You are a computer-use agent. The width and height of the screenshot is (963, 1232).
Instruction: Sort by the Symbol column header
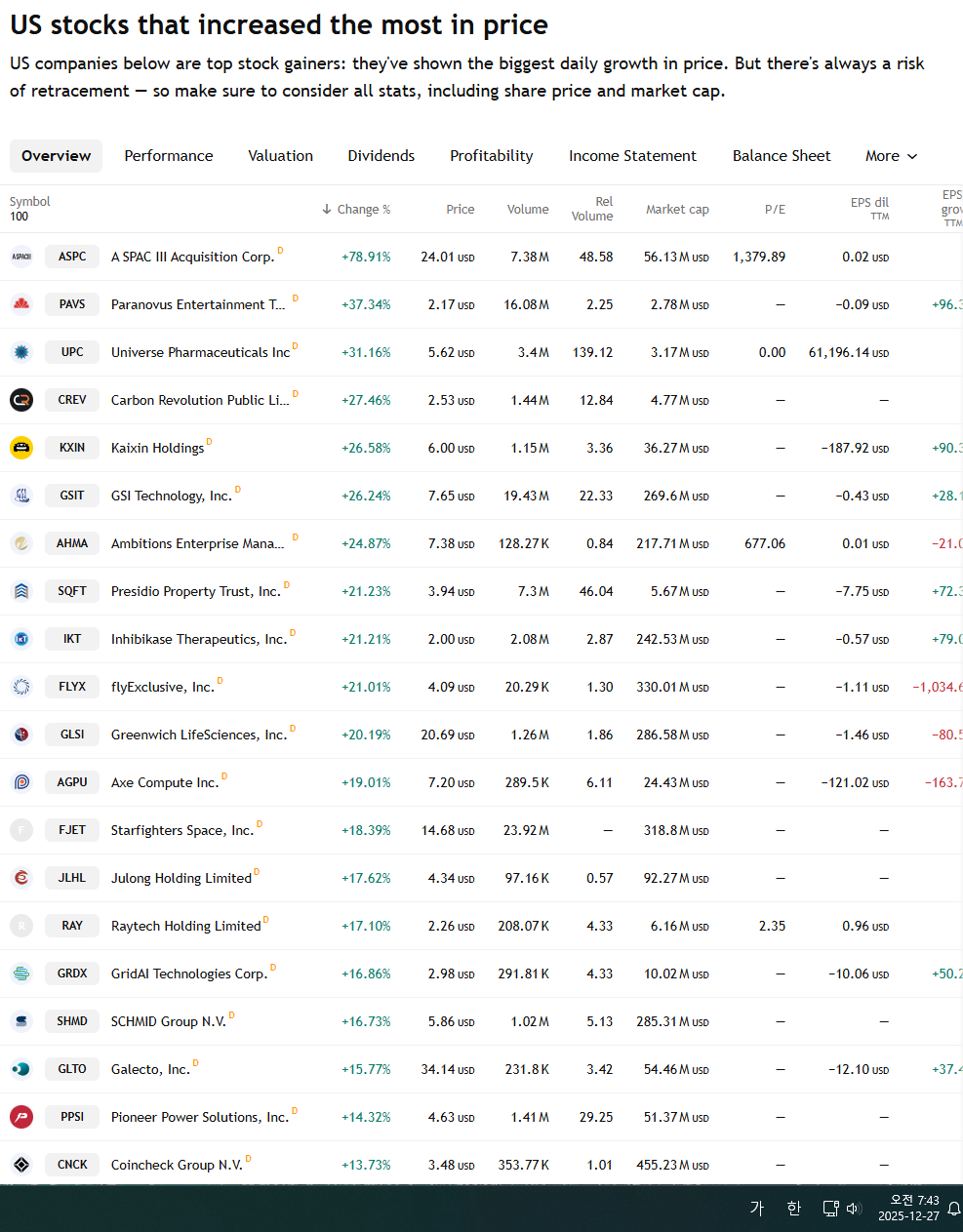(x=29, y=202)
